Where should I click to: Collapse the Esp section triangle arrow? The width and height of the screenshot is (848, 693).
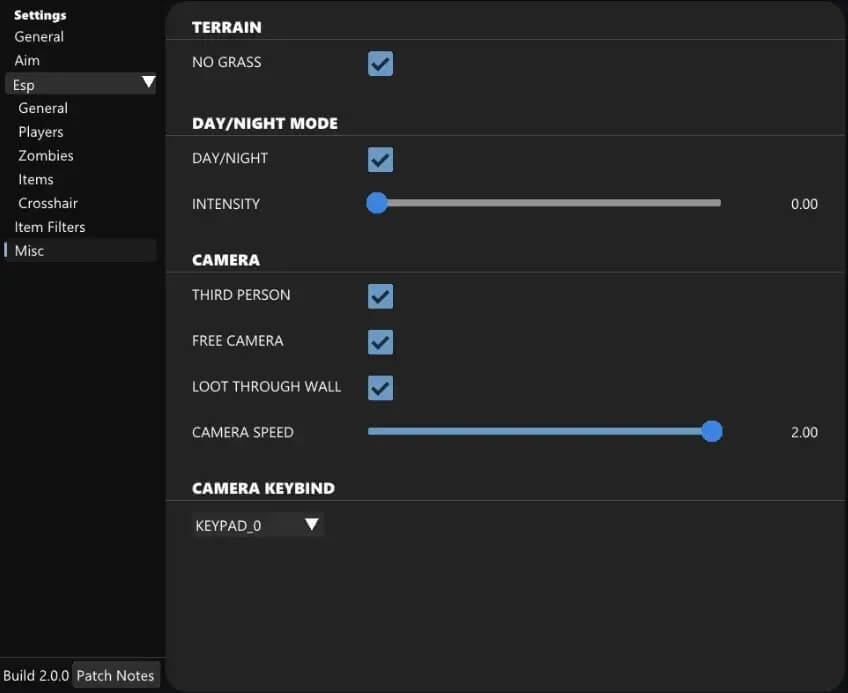(148, 83)
